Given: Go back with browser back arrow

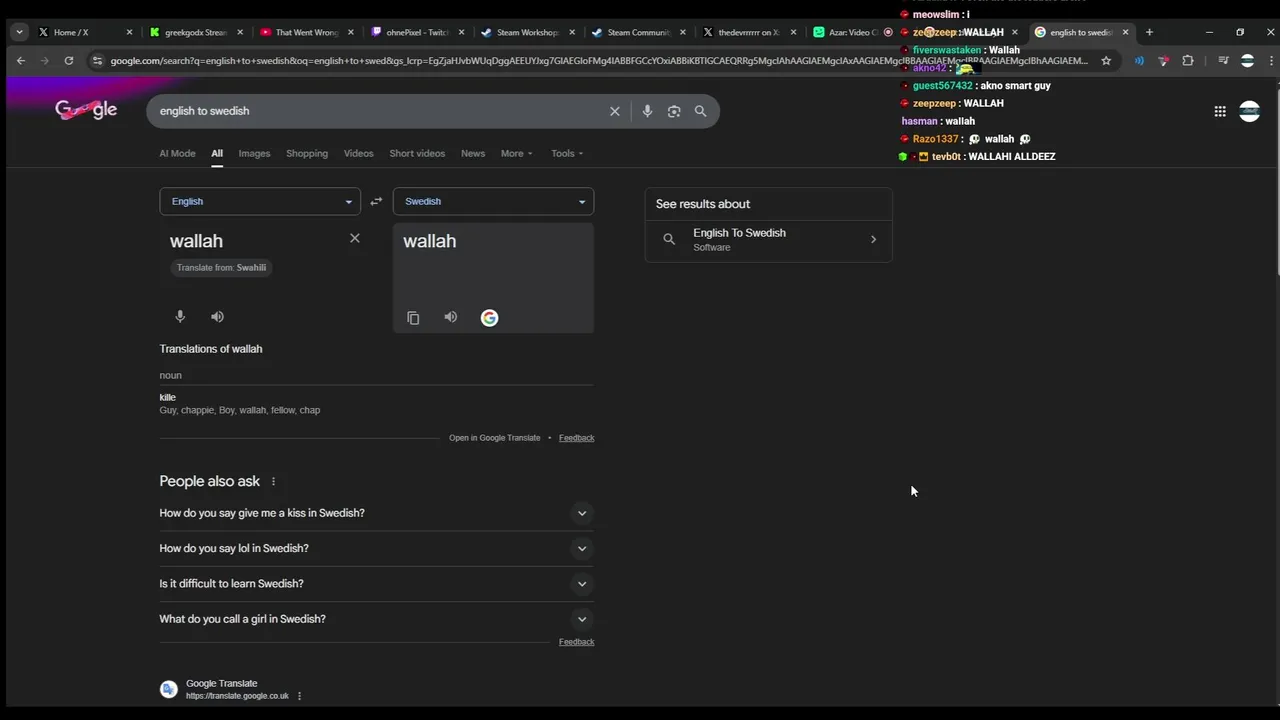Looking at the screenshot, I should point(21,60).
